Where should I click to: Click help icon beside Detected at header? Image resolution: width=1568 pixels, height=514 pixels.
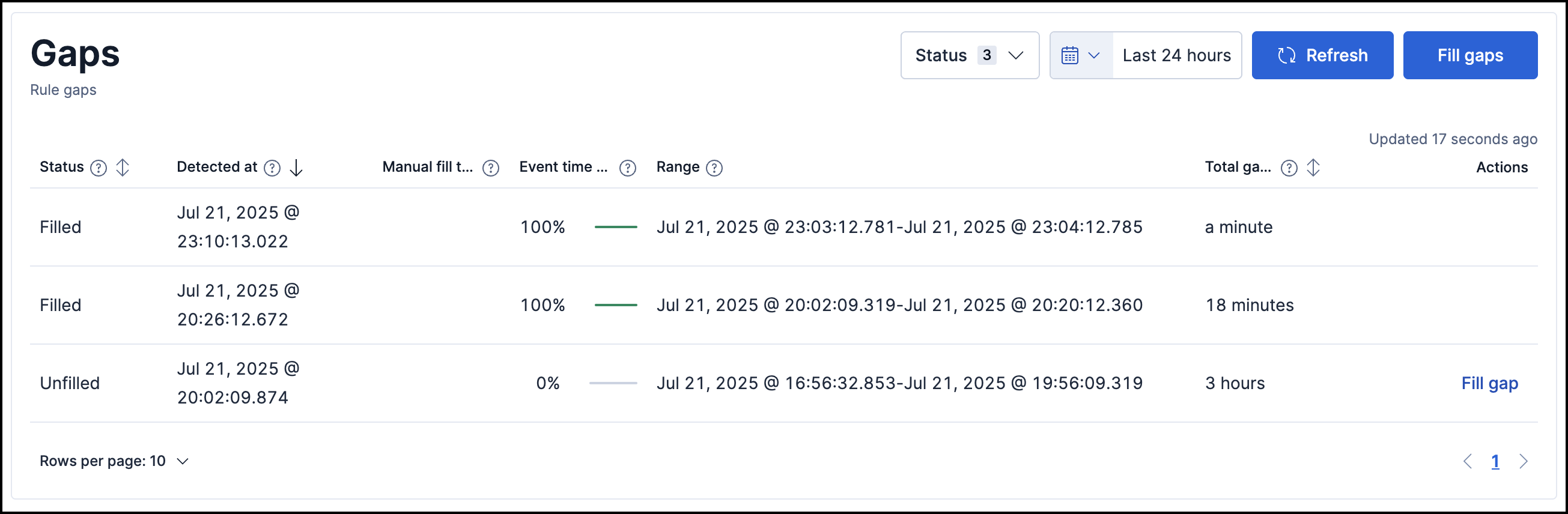[x=272, y=168]
